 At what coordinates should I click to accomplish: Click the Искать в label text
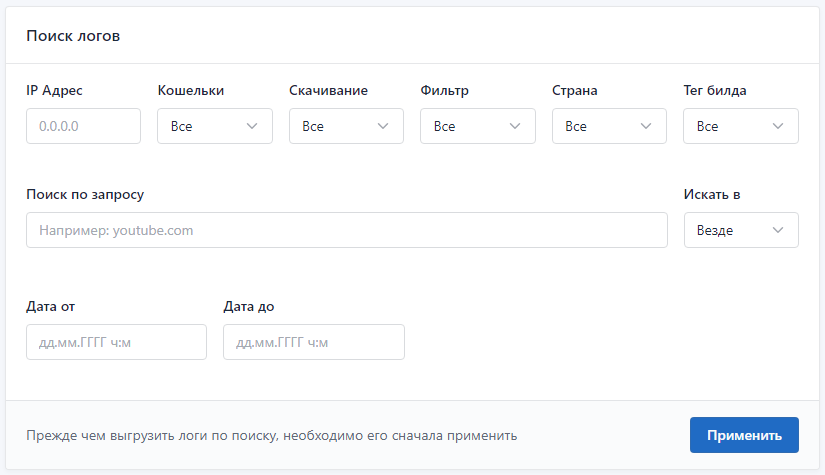pyautogui.click(x=712, y=194)
